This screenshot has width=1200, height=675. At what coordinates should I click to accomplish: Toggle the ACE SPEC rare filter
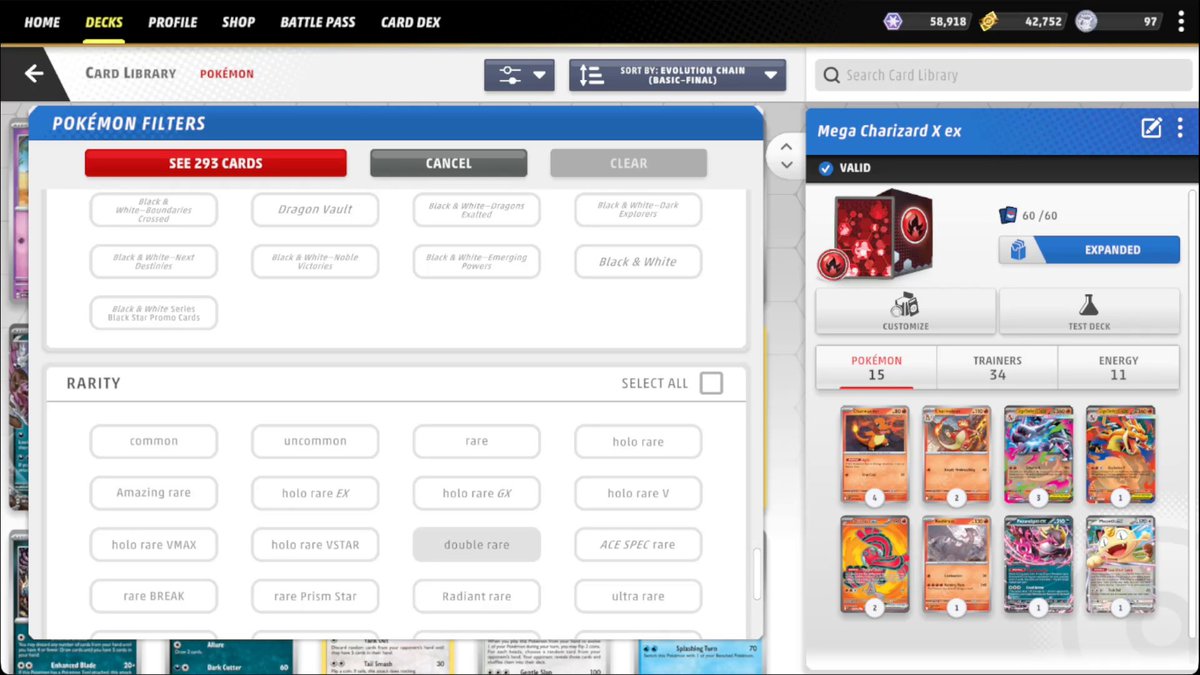point(638,545)
